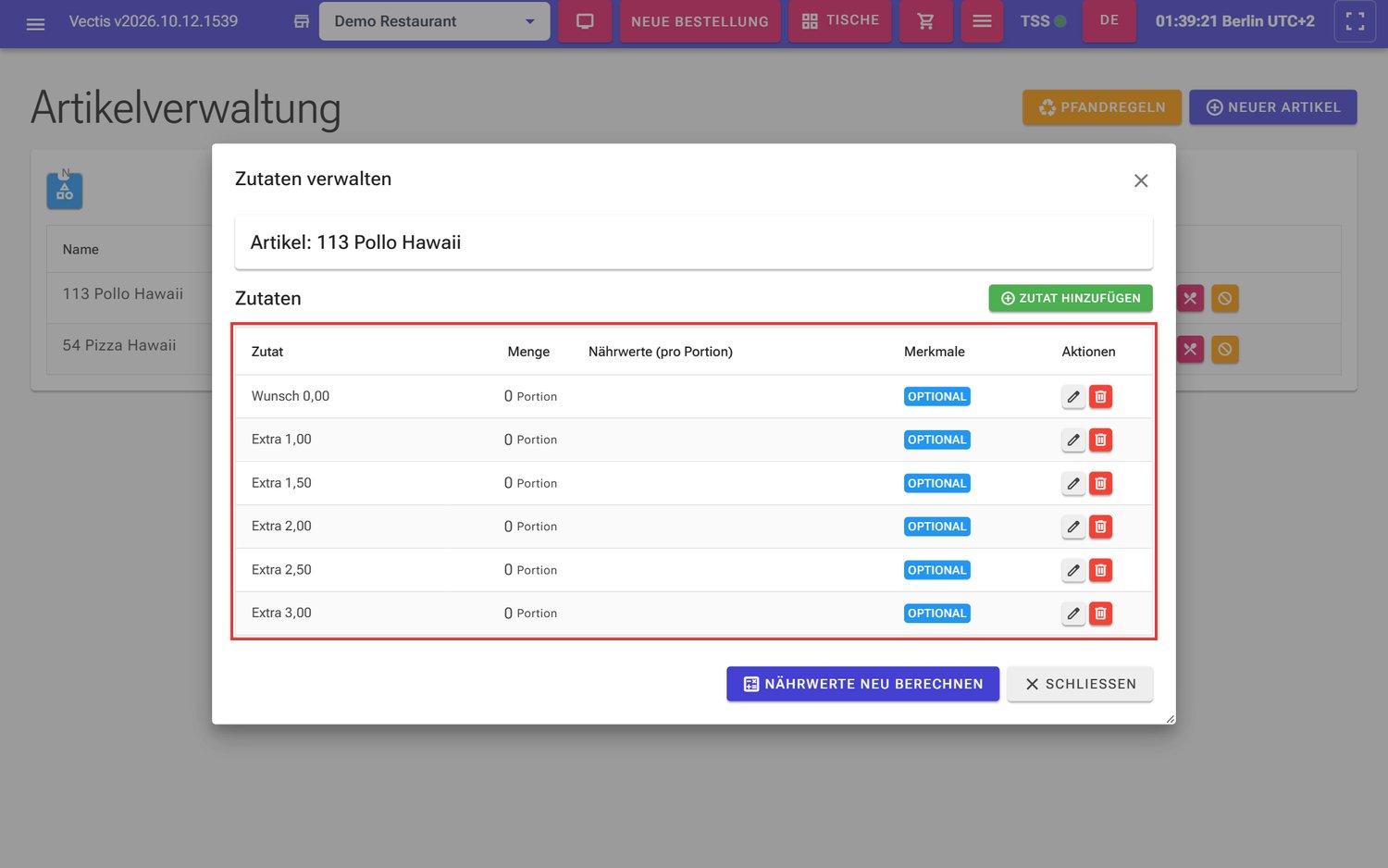Click the orange block icon for 113 Pollo Hawaii

1225,298
